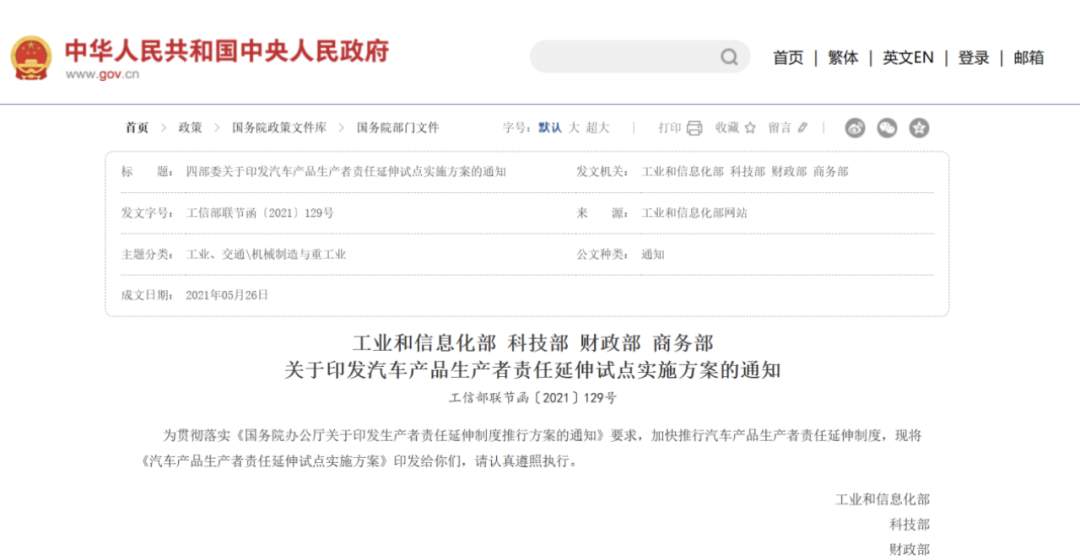Go to 政策 in breadcrumb

tap(190, 128)
